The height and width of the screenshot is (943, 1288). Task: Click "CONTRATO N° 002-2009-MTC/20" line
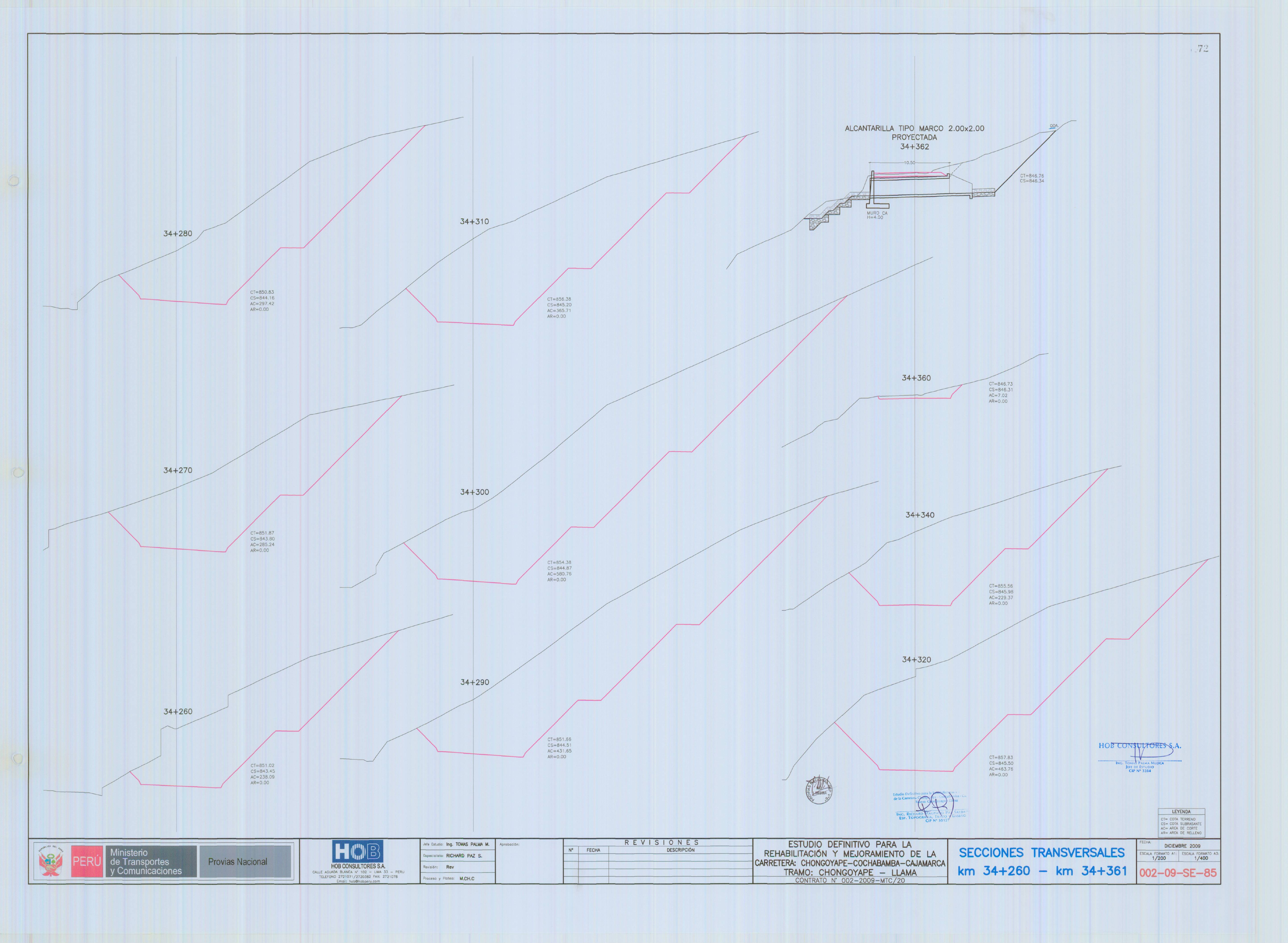pyautogui.click(x=850, y=881)
